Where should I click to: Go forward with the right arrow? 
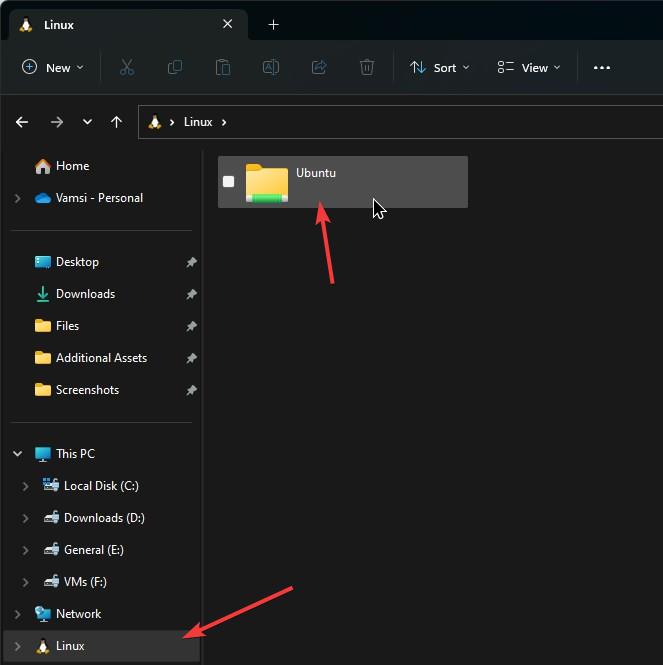(56, 122)
